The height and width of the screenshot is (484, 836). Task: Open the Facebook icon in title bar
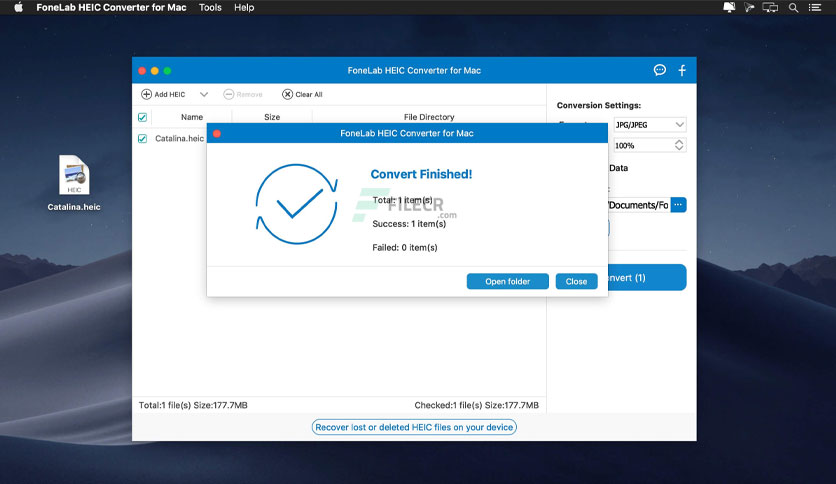(682, 70)
